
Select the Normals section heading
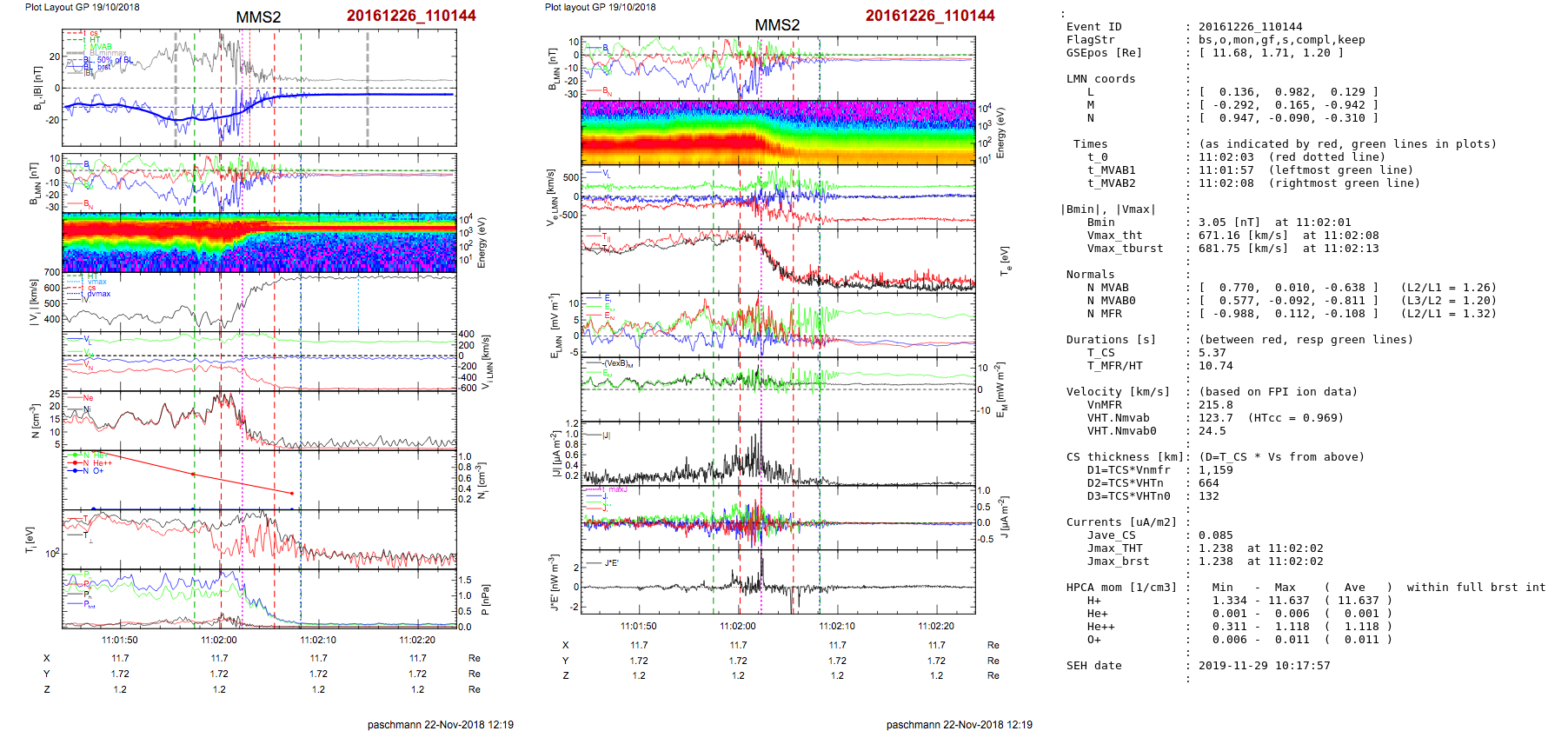click(1090, 275)
